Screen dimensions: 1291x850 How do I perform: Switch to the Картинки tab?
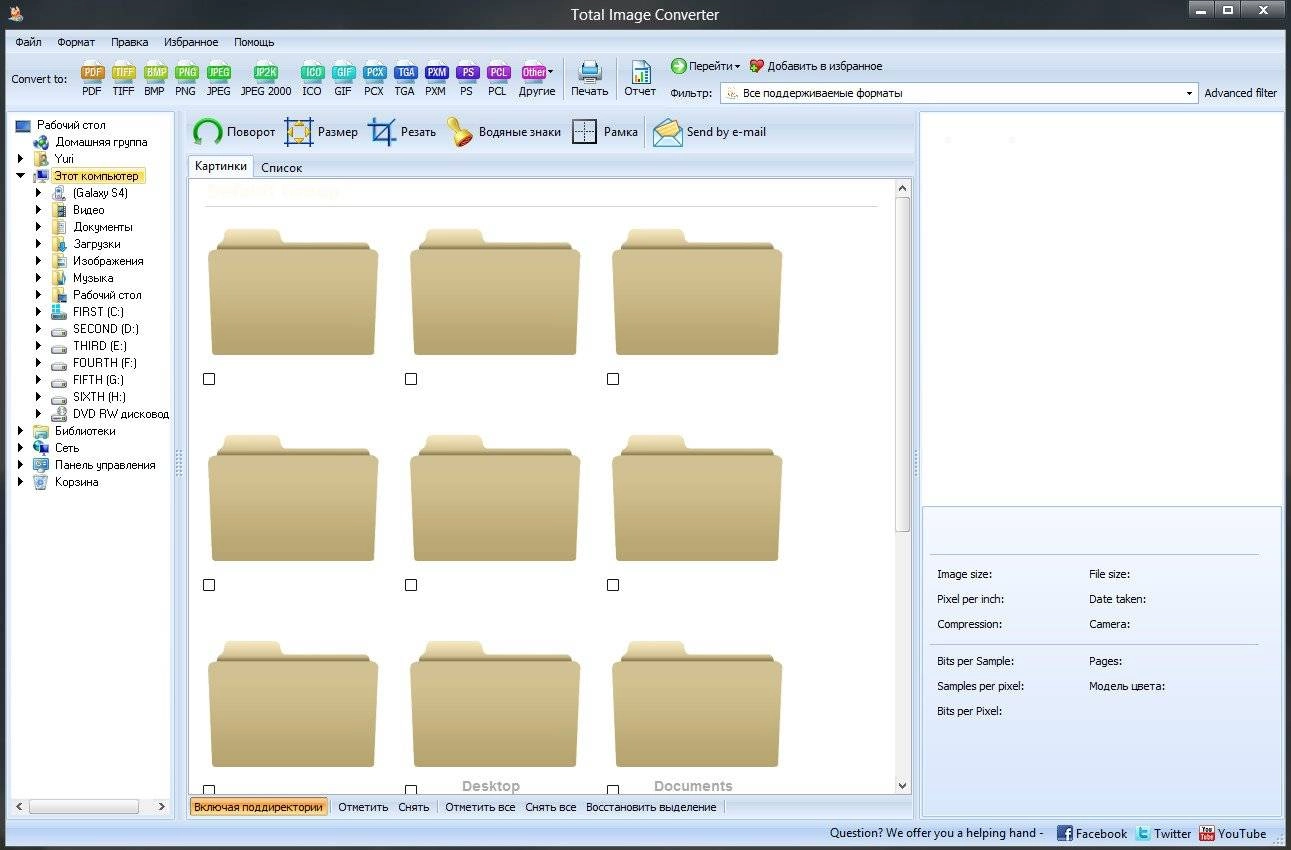click(221, 167)
